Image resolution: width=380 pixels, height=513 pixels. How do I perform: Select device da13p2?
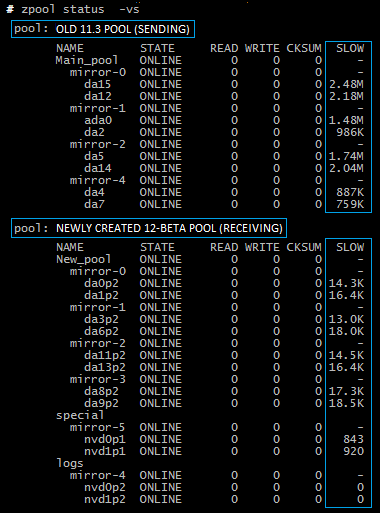pyautogui.click(x=105, y=367)
